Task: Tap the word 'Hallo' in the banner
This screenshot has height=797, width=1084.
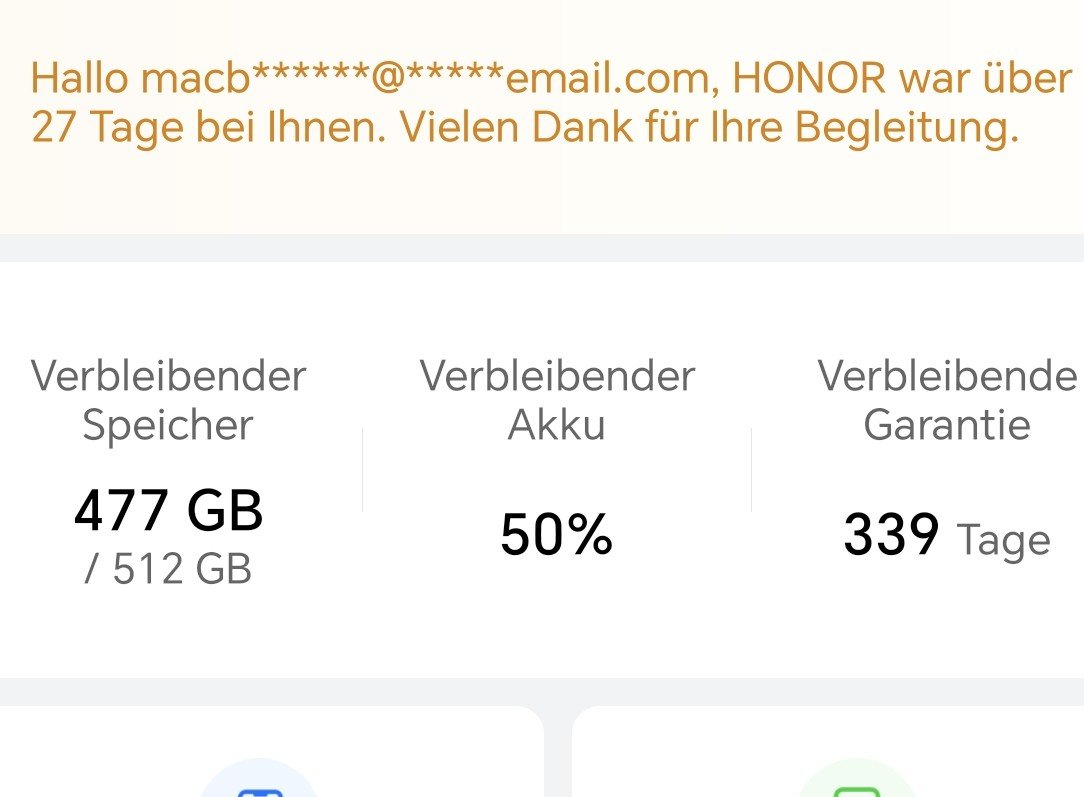Action: 80,79
